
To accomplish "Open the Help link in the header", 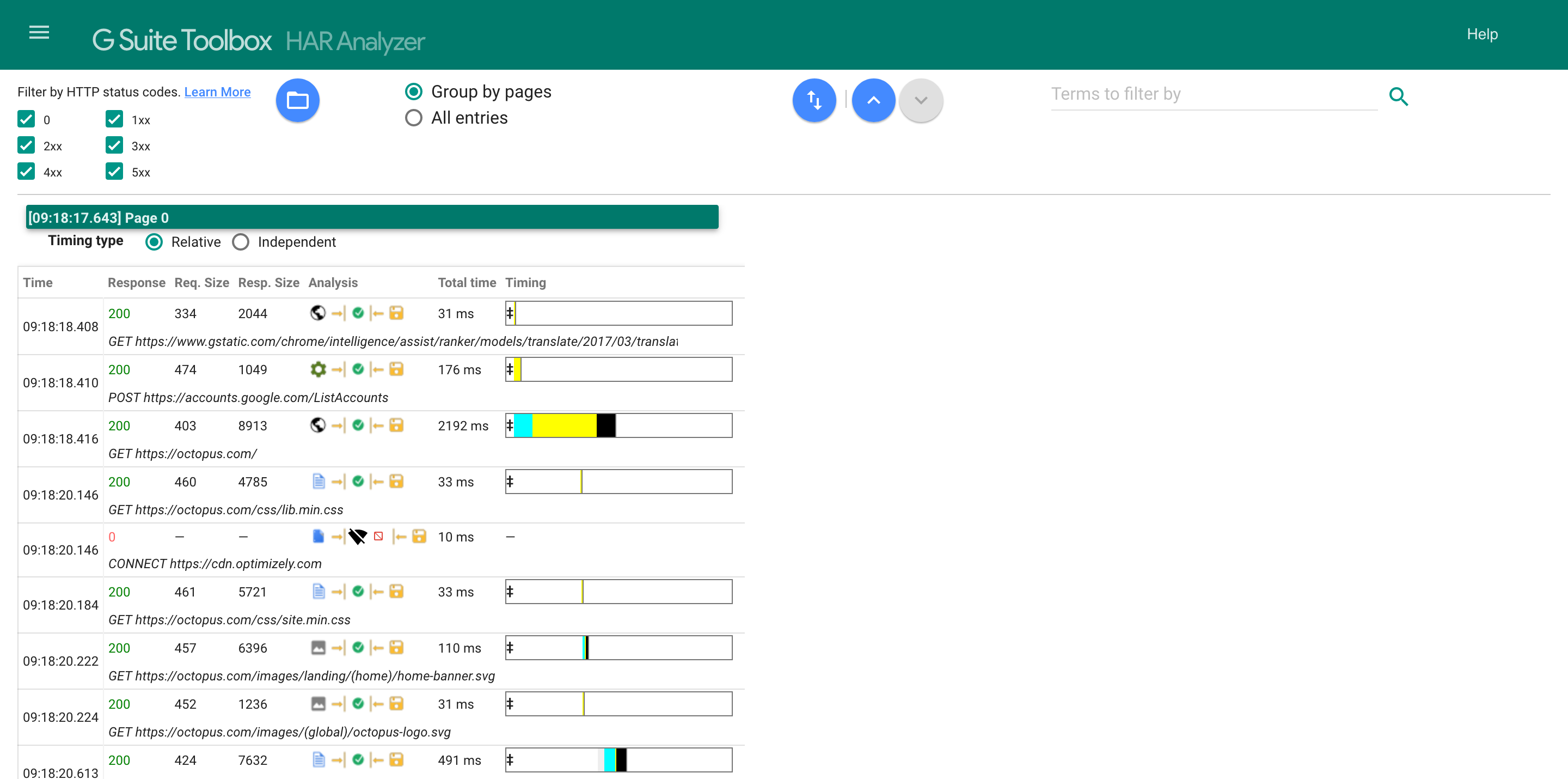I will [x=1481, y=34].
